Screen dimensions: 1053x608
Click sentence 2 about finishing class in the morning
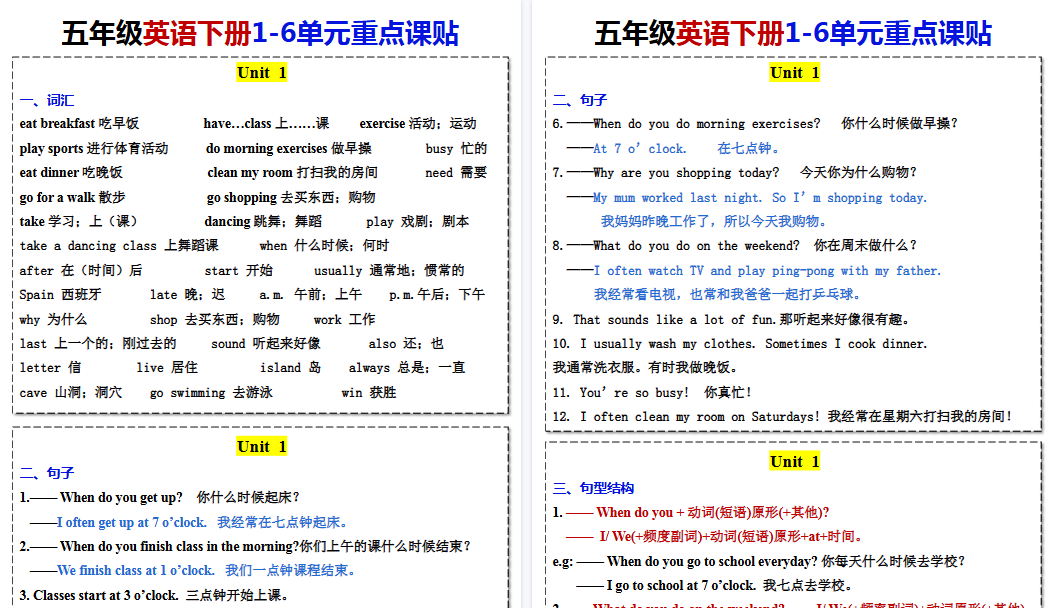pyautogui.click(x=246, y=547)
